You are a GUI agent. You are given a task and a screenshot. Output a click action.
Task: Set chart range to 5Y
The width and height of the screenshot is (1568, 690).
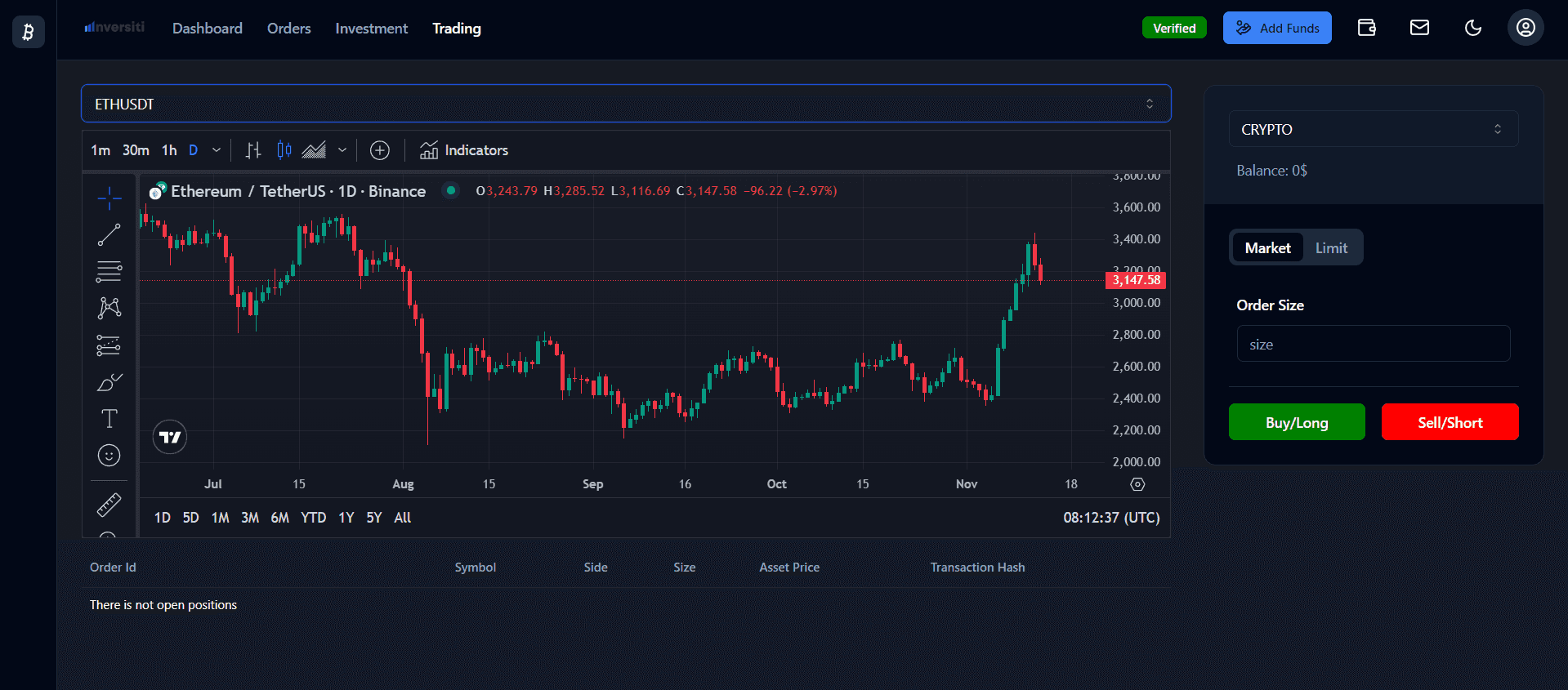[x=374, y=518]
